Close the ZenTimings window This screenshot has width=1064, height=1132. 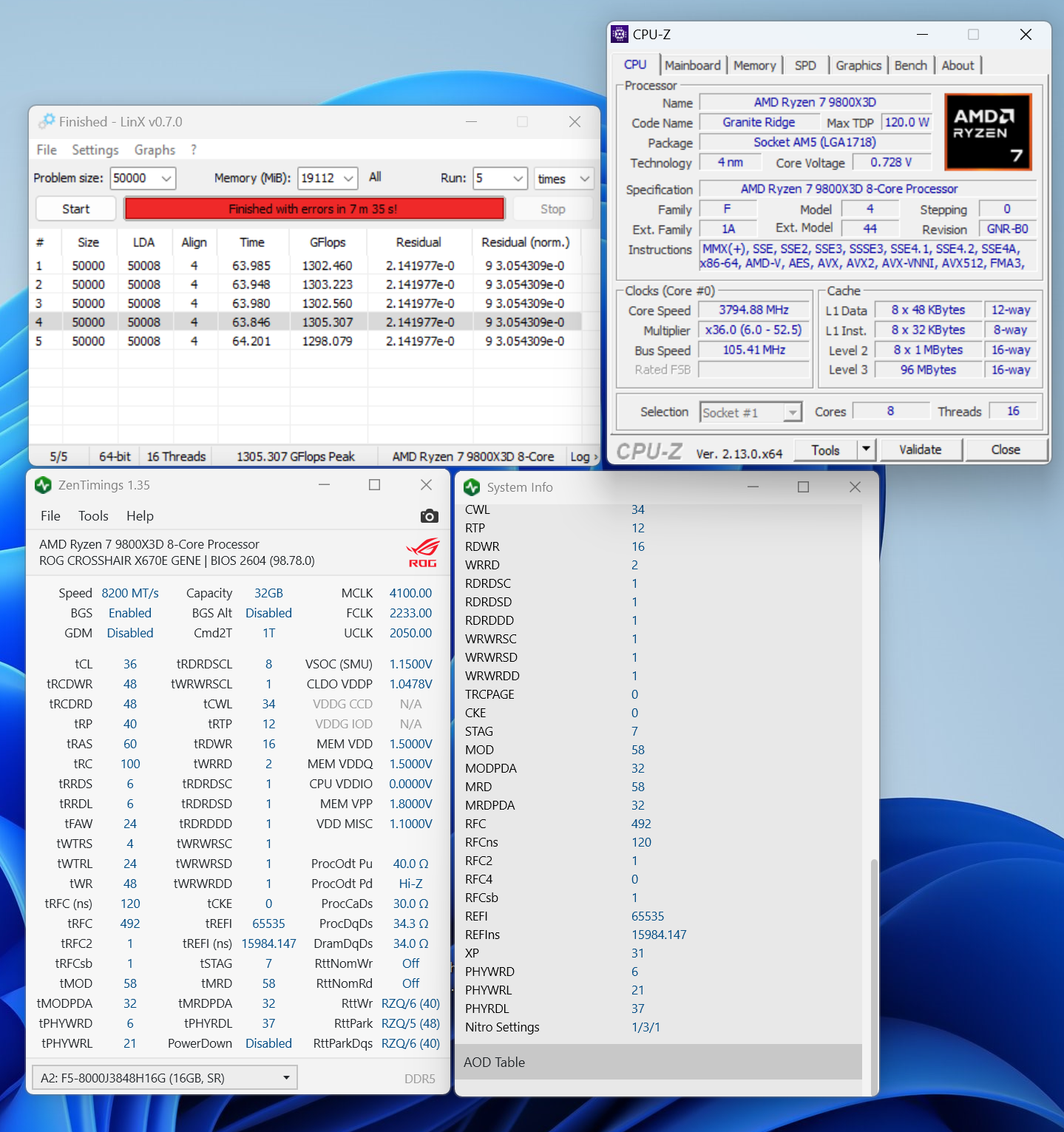coord(426,485)
